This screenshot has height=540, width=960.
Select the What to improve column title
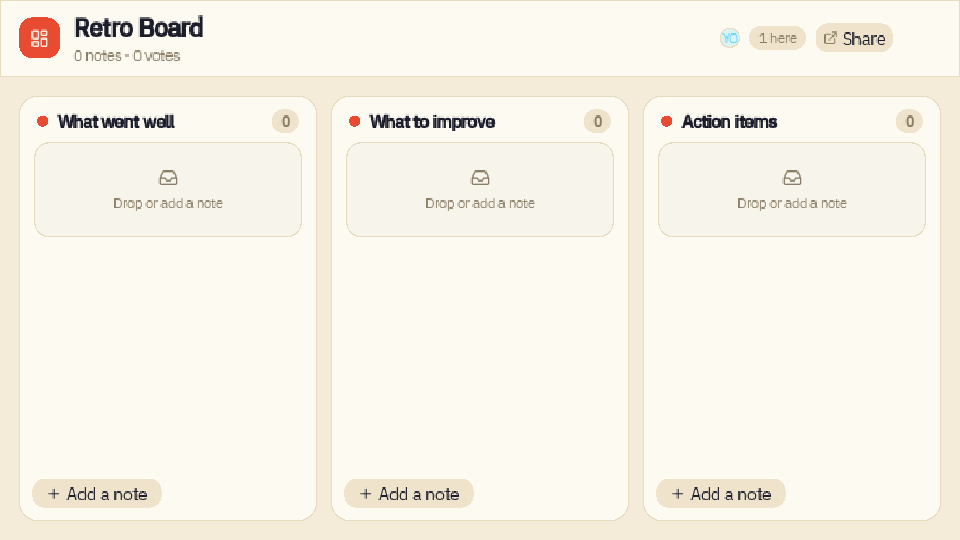(432, 122)
